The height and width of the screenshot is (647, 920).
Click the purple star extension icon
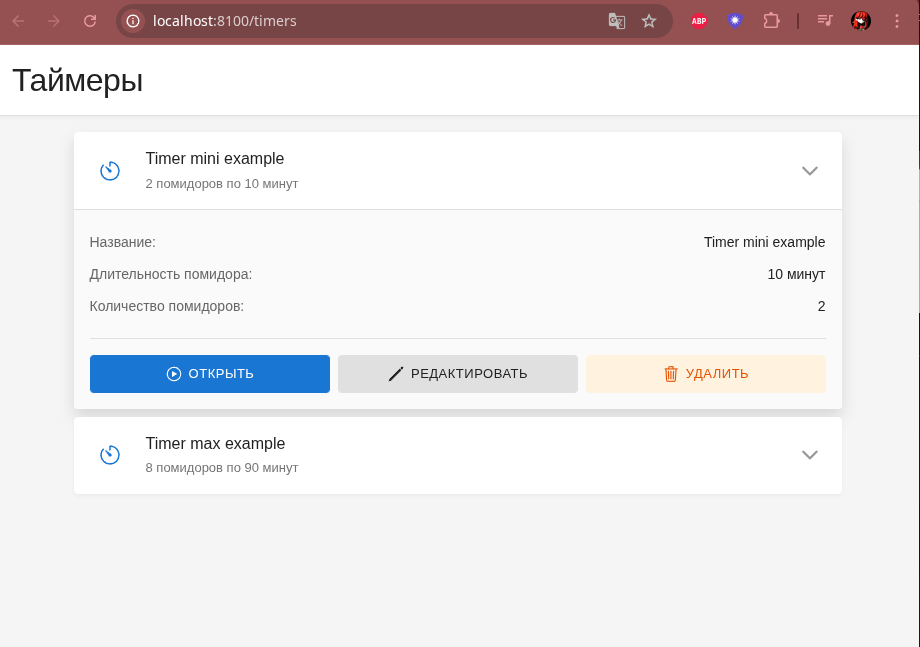tap(735, 21)
